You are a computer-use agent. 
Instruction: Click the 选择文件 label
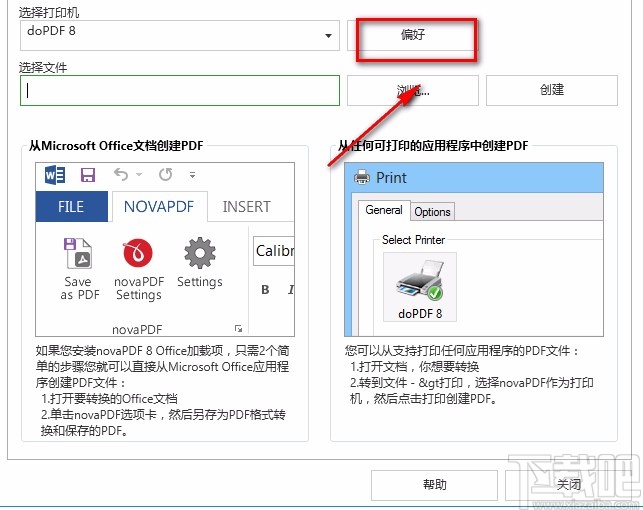(43, 68)
